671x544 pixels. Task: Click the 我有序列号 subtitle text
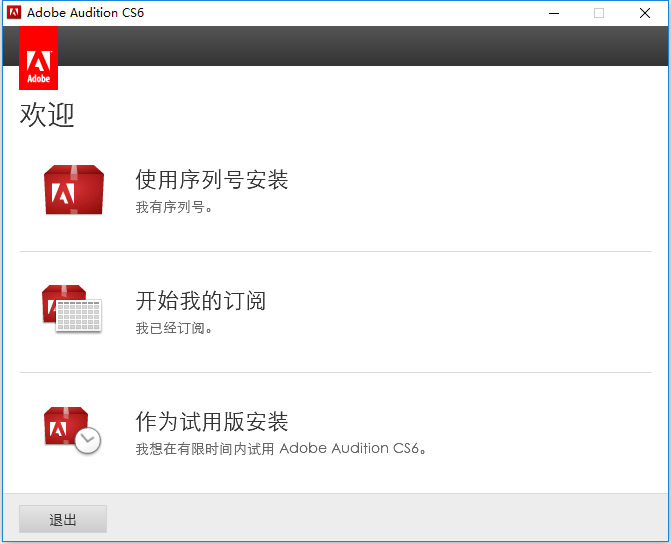click(x=174, y=207)
